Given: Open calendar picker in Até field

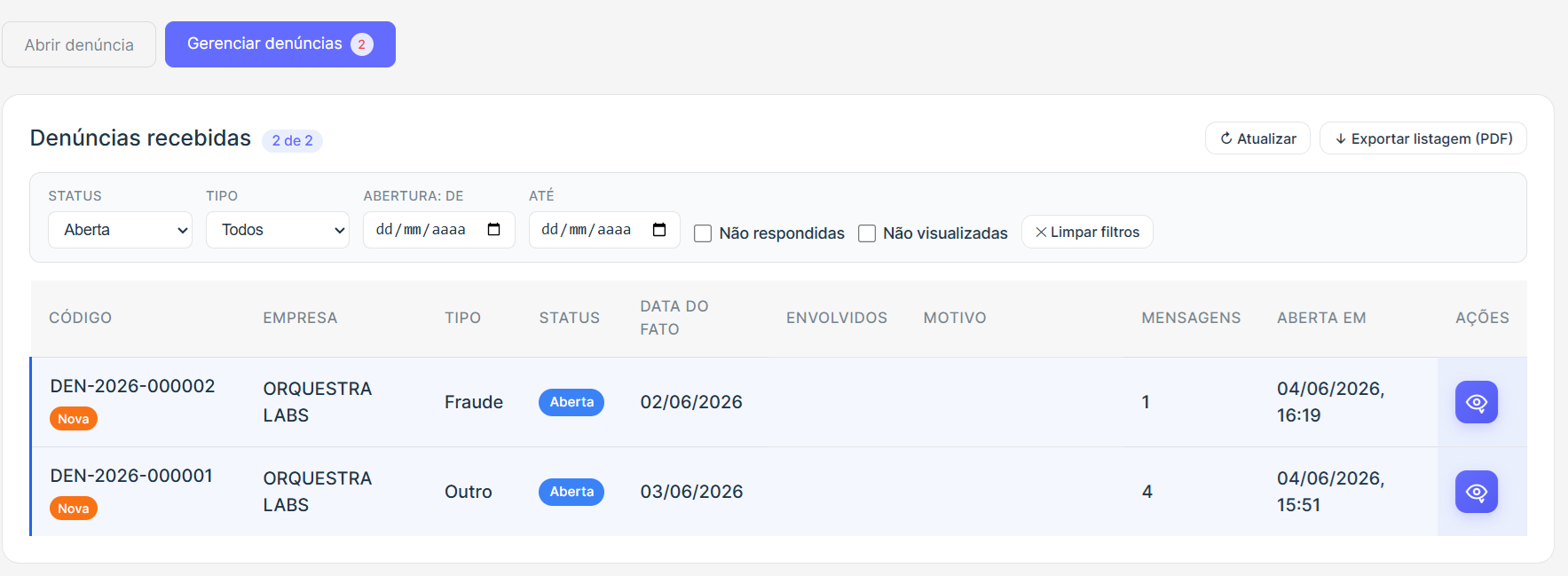Looking at the screenshot, I should [x=659, y=230].
